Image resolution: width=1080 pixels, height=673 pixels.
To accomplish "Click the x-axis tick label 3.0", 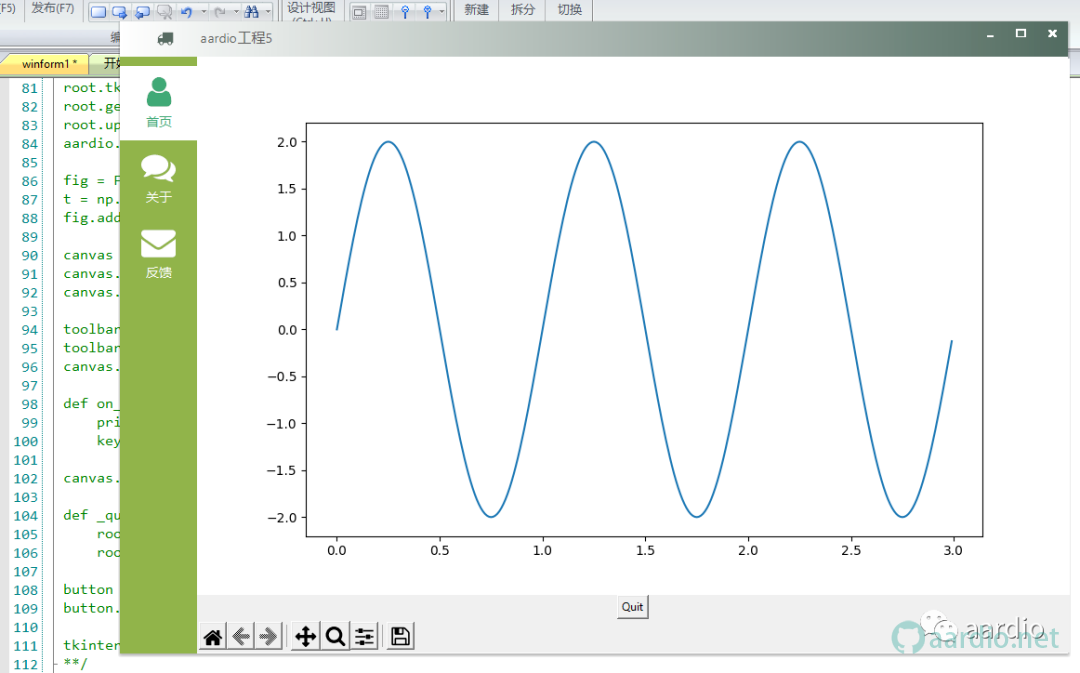I will pos(953,550).
